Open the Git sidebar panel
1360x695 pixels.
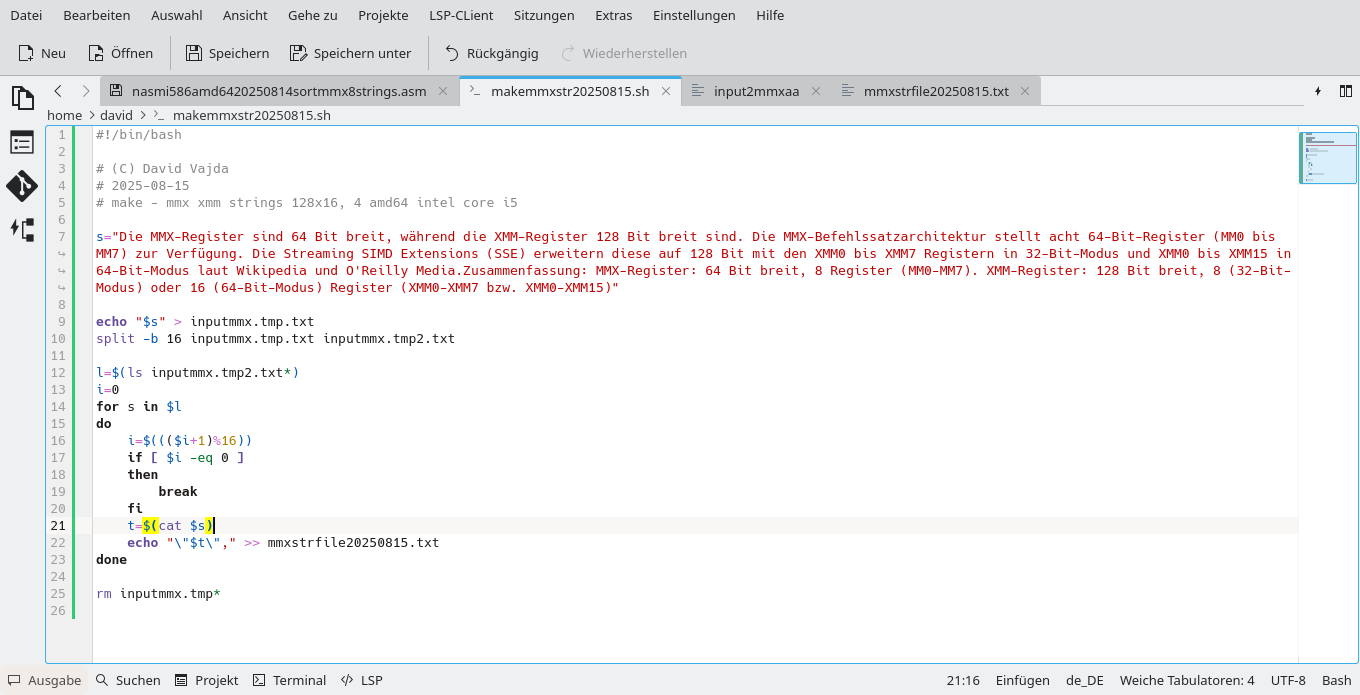click(22, 186)
